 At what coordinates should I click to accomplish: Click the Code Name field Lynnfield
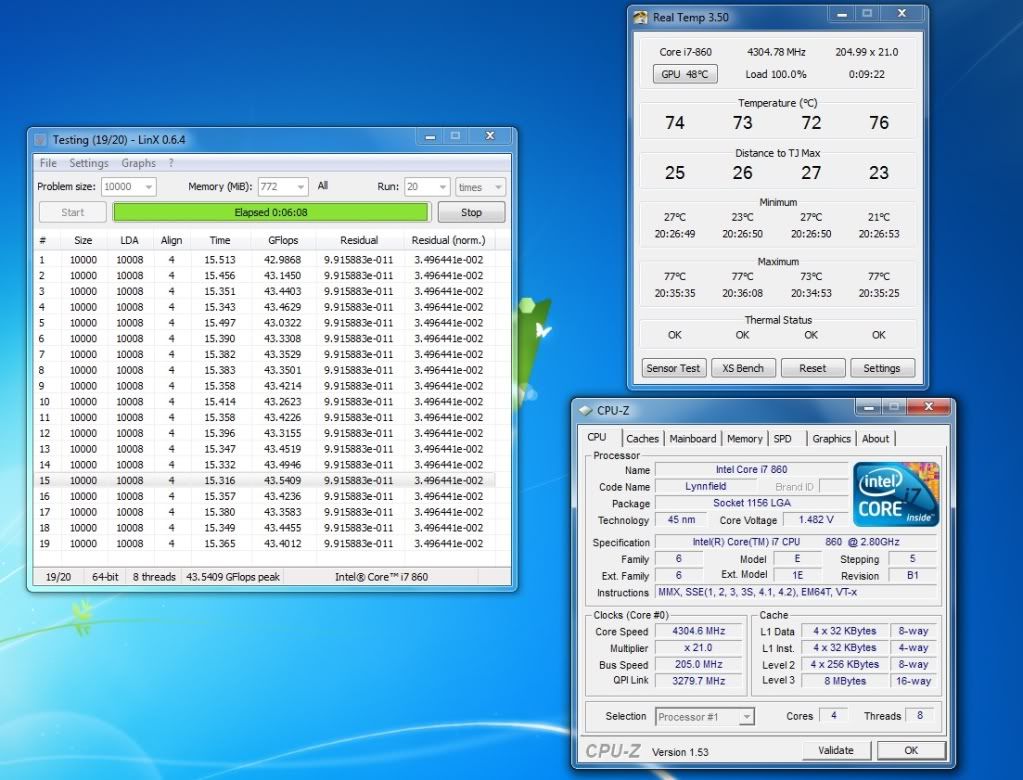pyautogui.click(x=705, y=487)
